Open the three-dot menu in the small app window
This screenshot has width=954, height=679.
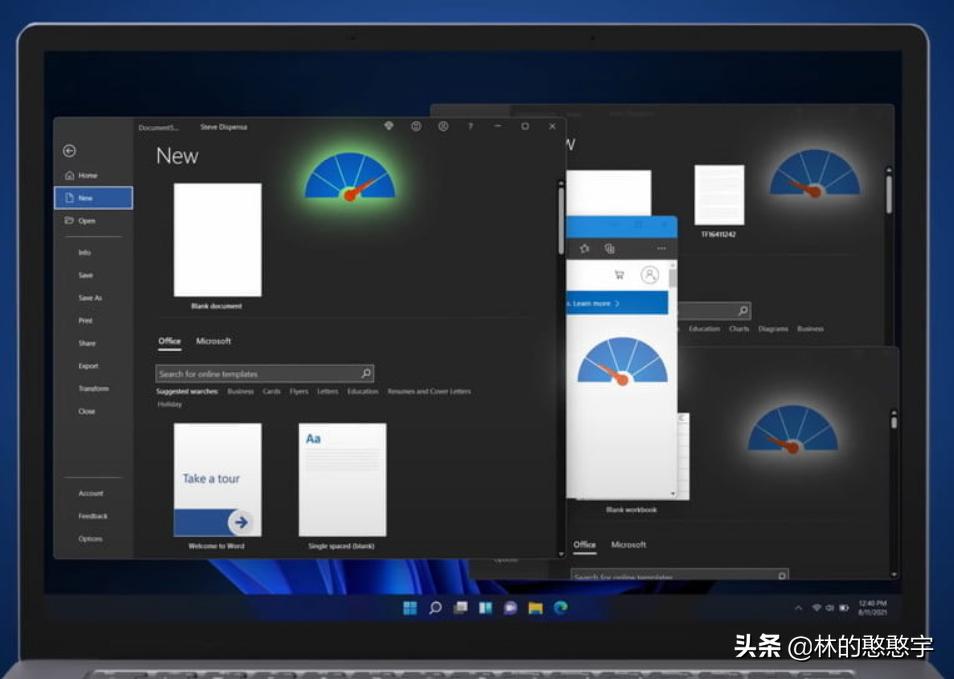(x=660, y=247)
